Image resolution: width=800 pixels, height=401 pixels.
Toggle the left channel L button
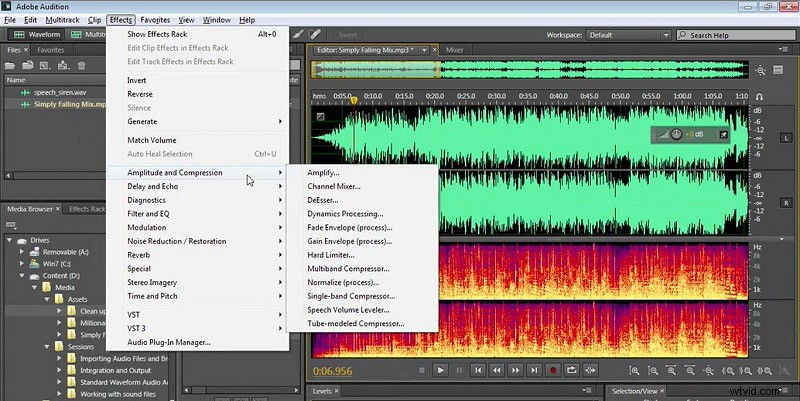pyautogui.click(x=786, y=138)
